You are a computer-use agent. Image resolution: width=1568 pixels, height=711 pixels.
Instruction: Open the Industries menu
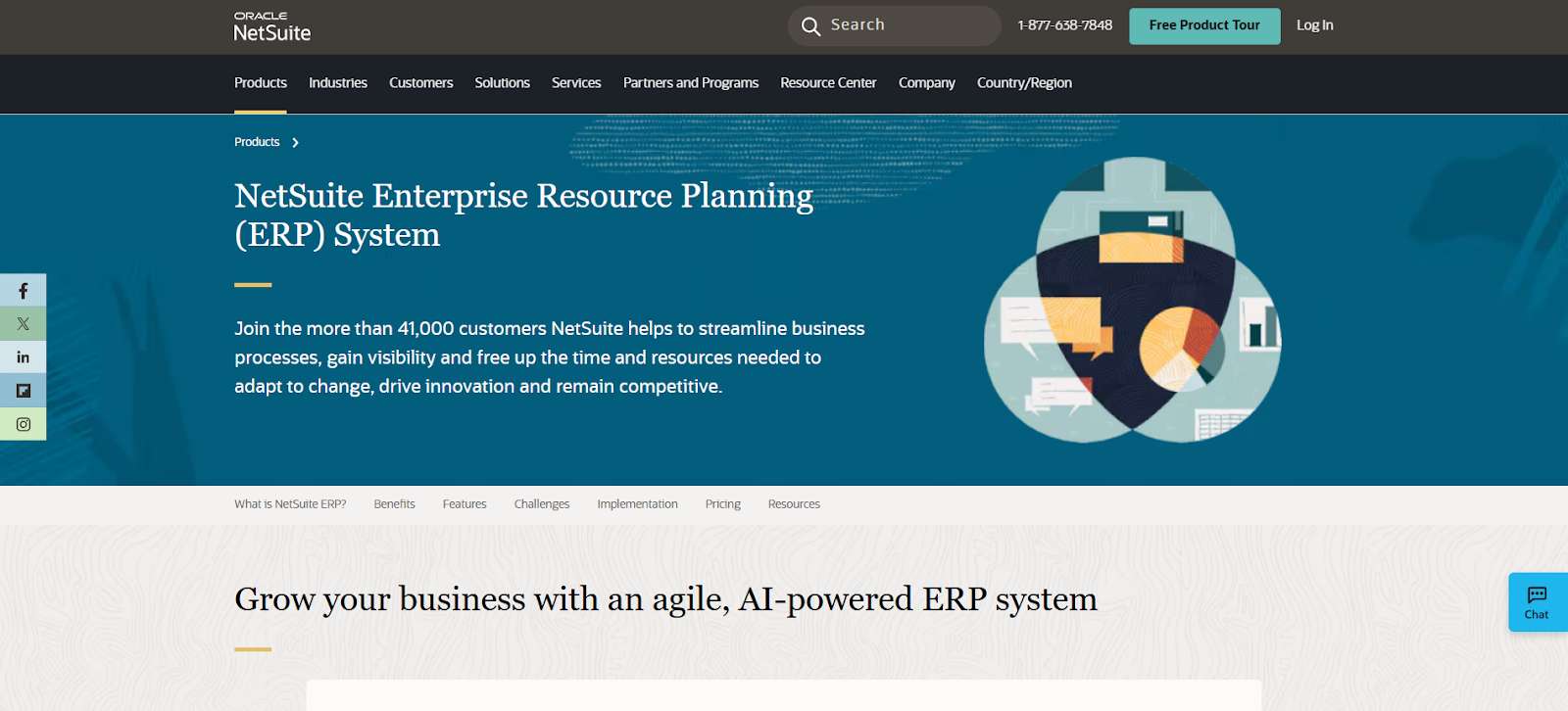[x=338, y=83]
